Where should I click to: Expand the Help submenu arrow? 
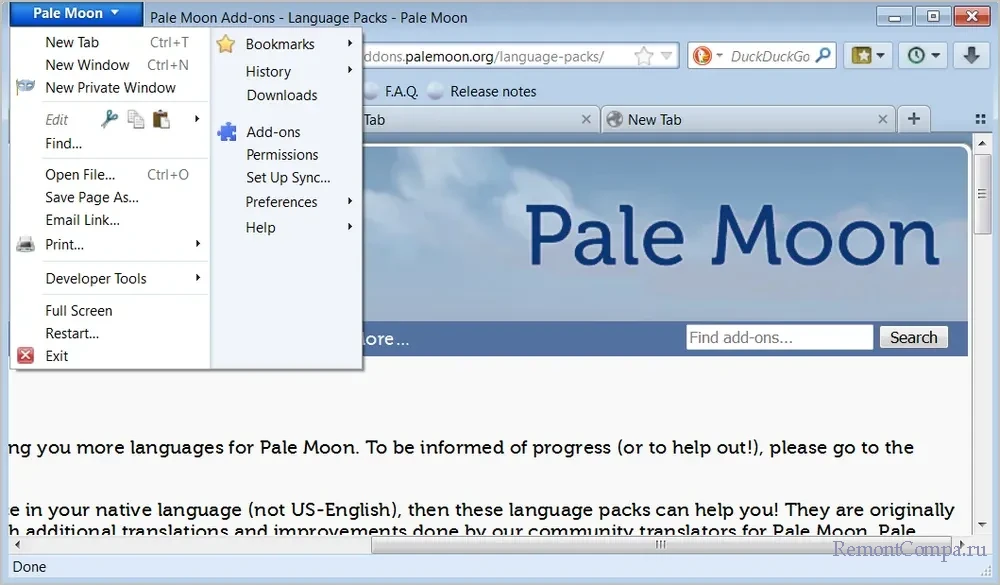pyautogui.click(x=350, y=226)
